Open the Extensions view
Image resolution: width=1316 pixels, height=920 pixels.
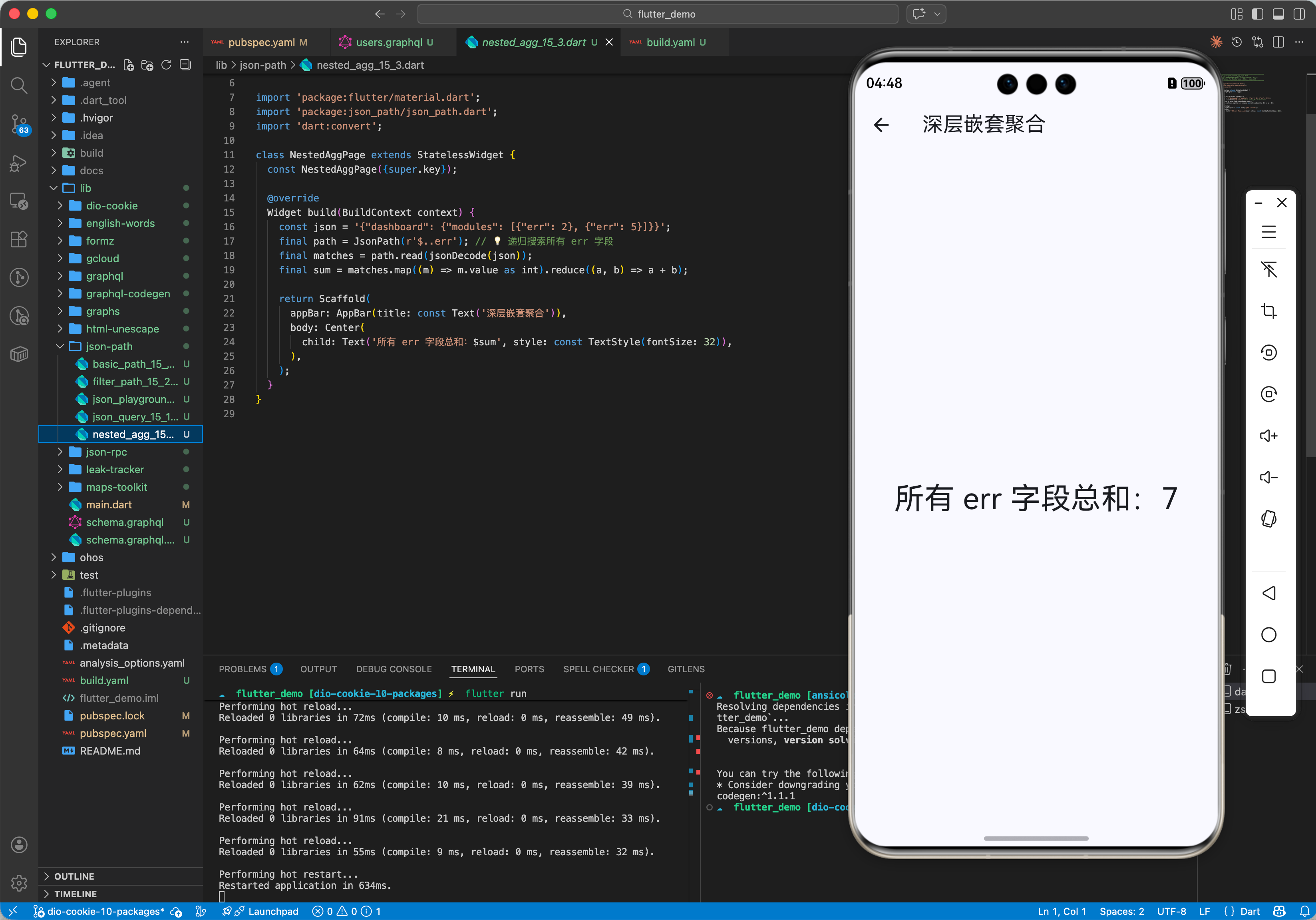pos(19,239)
